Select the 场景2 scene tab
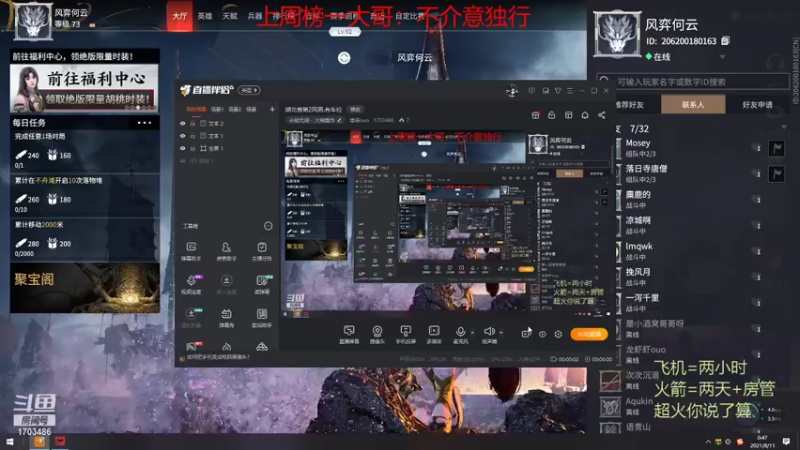Viewport: 800px width, 450px height. point(235,109)
